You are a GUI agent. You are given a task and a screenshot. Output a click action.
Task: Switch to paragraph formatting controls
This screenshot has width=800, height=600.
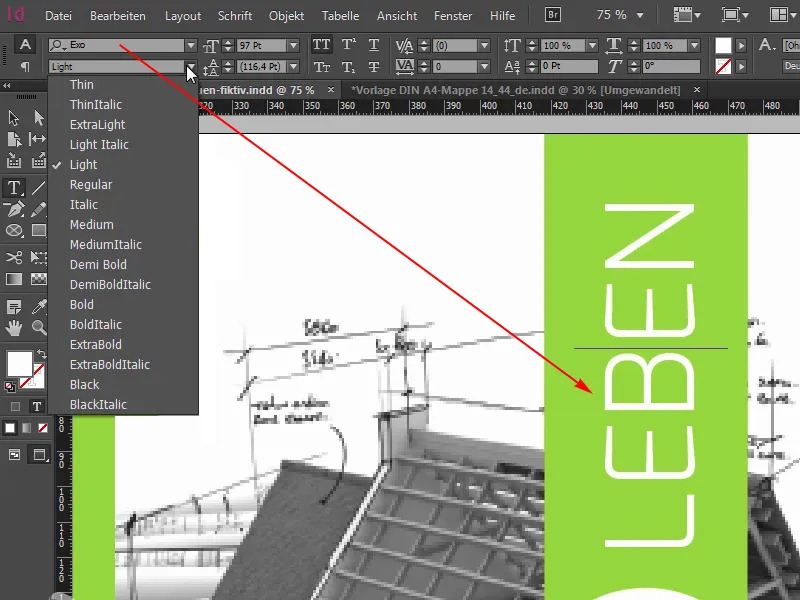point(25,66)
